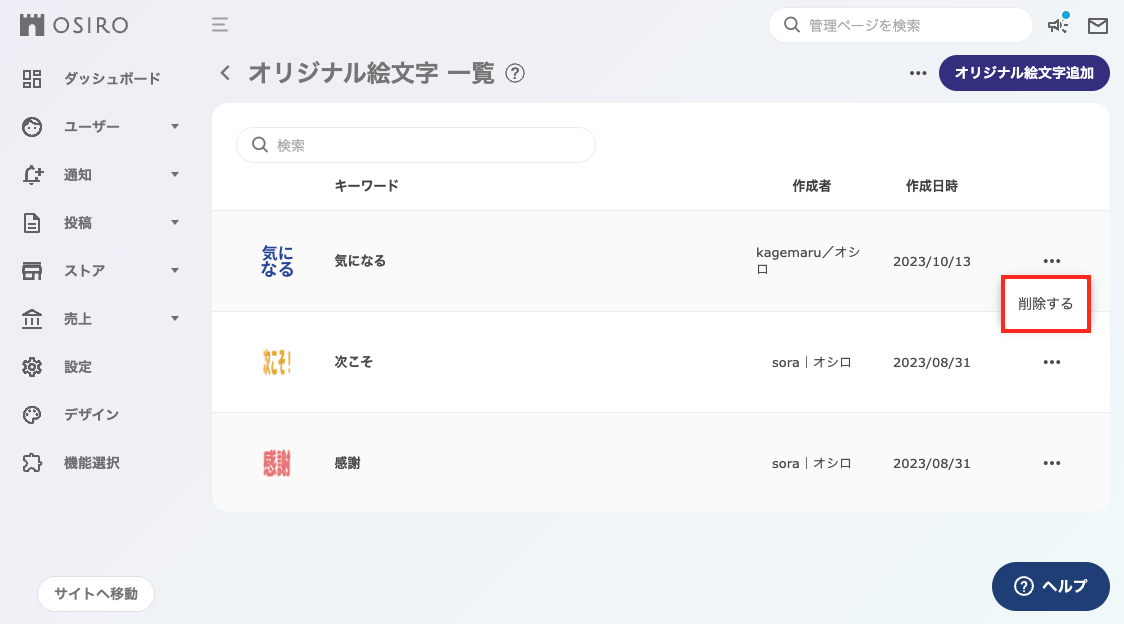Click the オリジナル絵文字追加 button
The height and width of the screenshot is (624, 1124).
1024,73
